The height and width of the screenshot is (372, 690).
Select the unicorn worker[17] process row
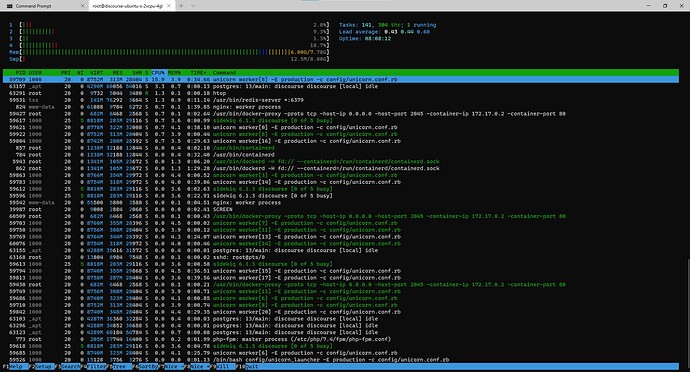point(341,278)
